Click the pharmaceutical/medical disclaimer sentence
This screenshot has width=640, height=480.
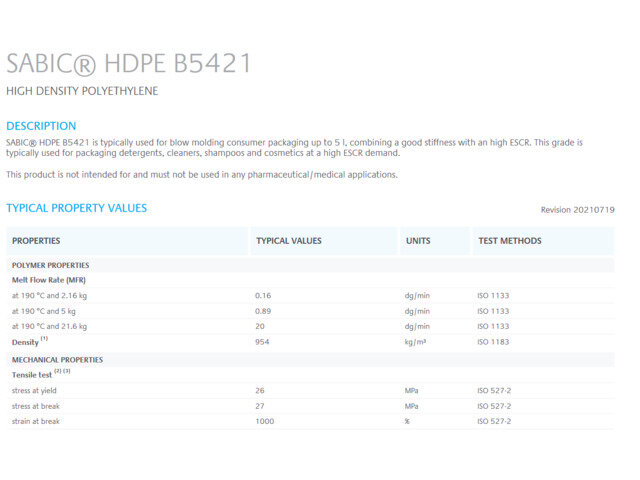tap(202, 175)
